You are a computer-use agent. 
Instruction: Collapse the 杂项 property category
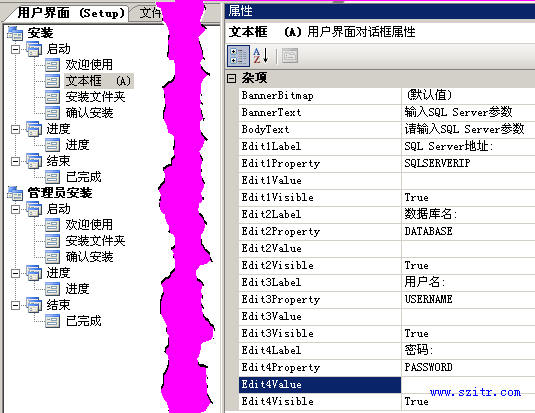click(x=231, y=79)
